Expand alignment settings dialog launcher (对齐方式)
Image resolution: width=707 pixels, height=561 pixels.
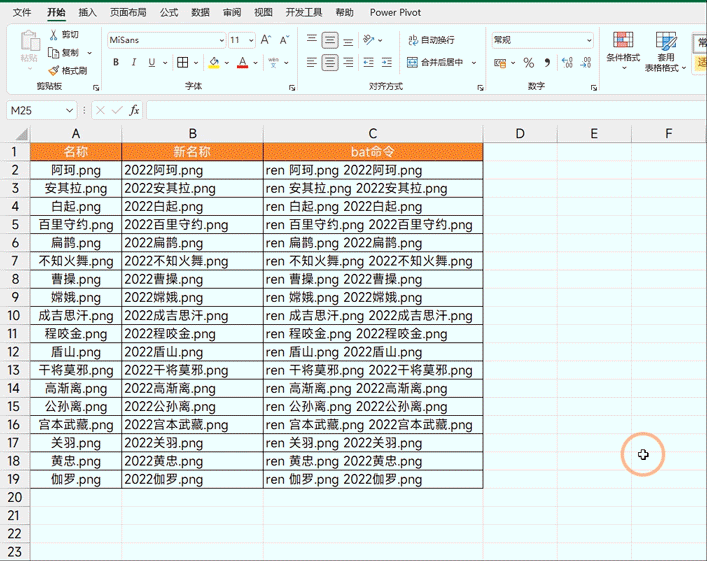(x=480, y=87)
